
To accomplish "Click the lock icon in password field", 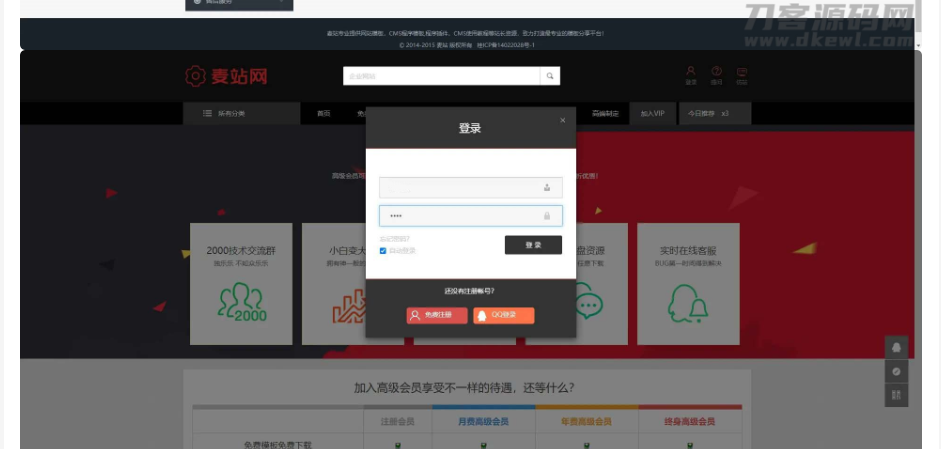I will (x=547, y=216).
